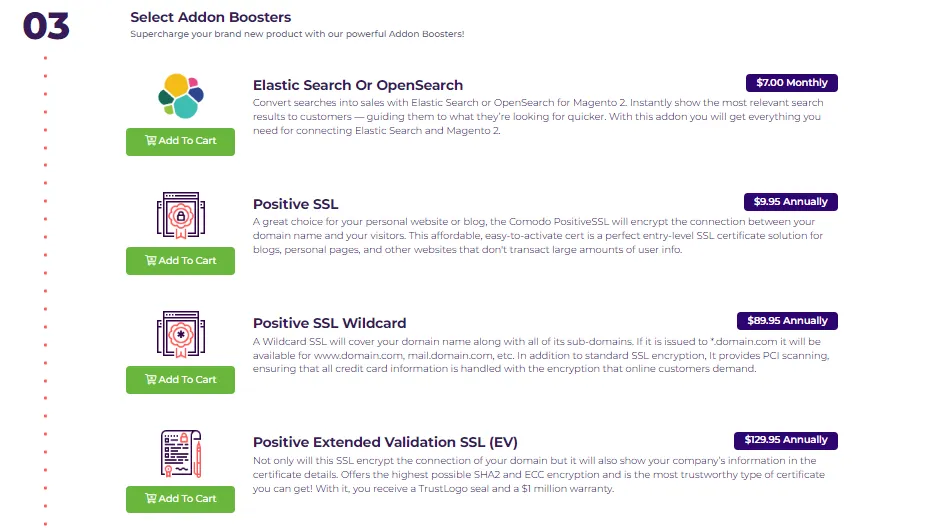This screenshot has height=532, width=932.
Task: Click the Positive SSL certificate icon
Action: click(180, 217)
